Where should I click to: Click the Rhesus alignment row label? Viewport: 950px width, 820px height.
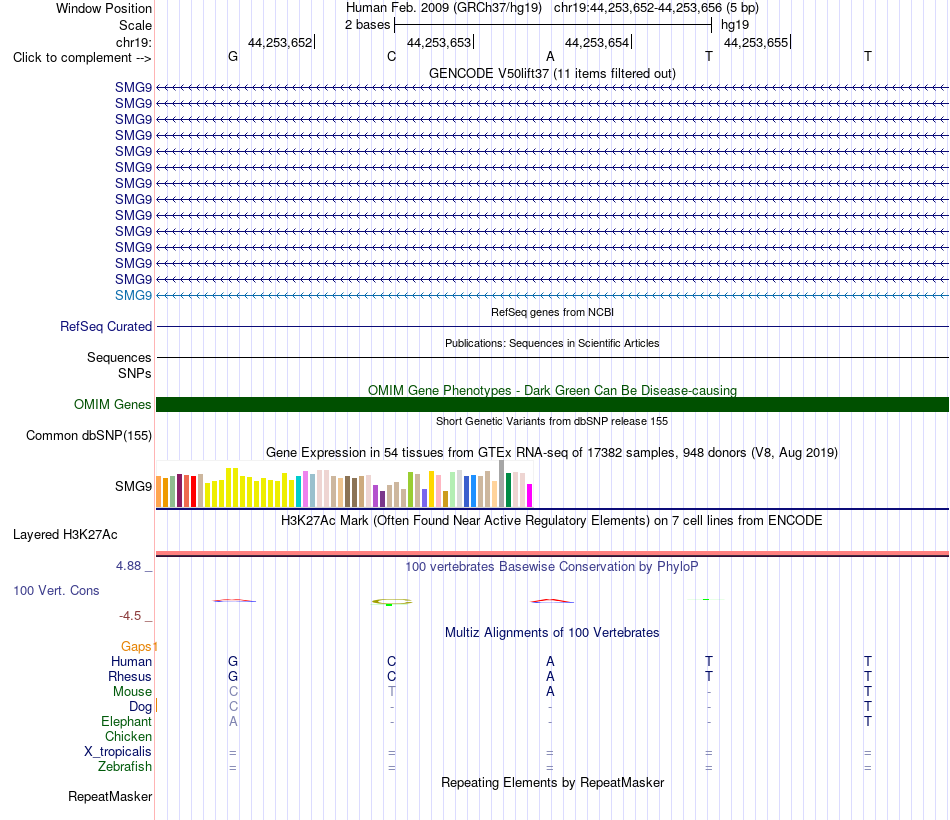point(130,676)
